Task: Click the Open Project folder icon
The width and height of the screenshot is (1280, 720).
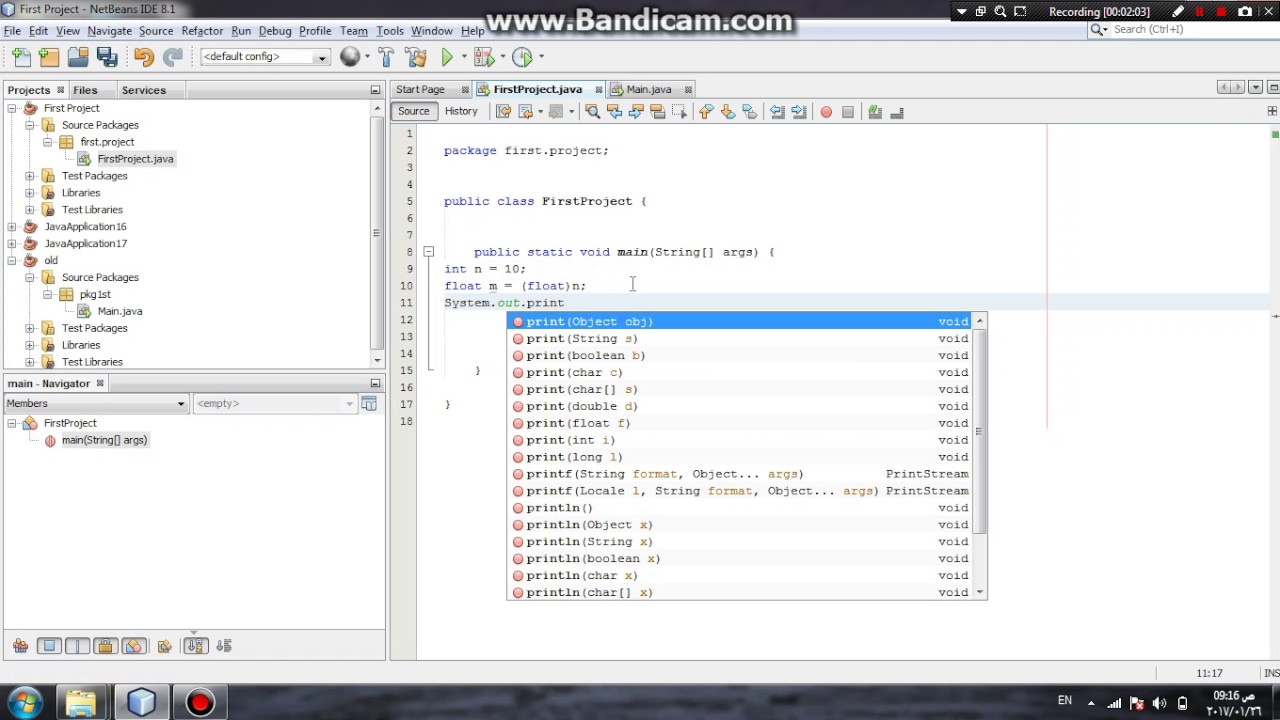Action: pos(78,57)
